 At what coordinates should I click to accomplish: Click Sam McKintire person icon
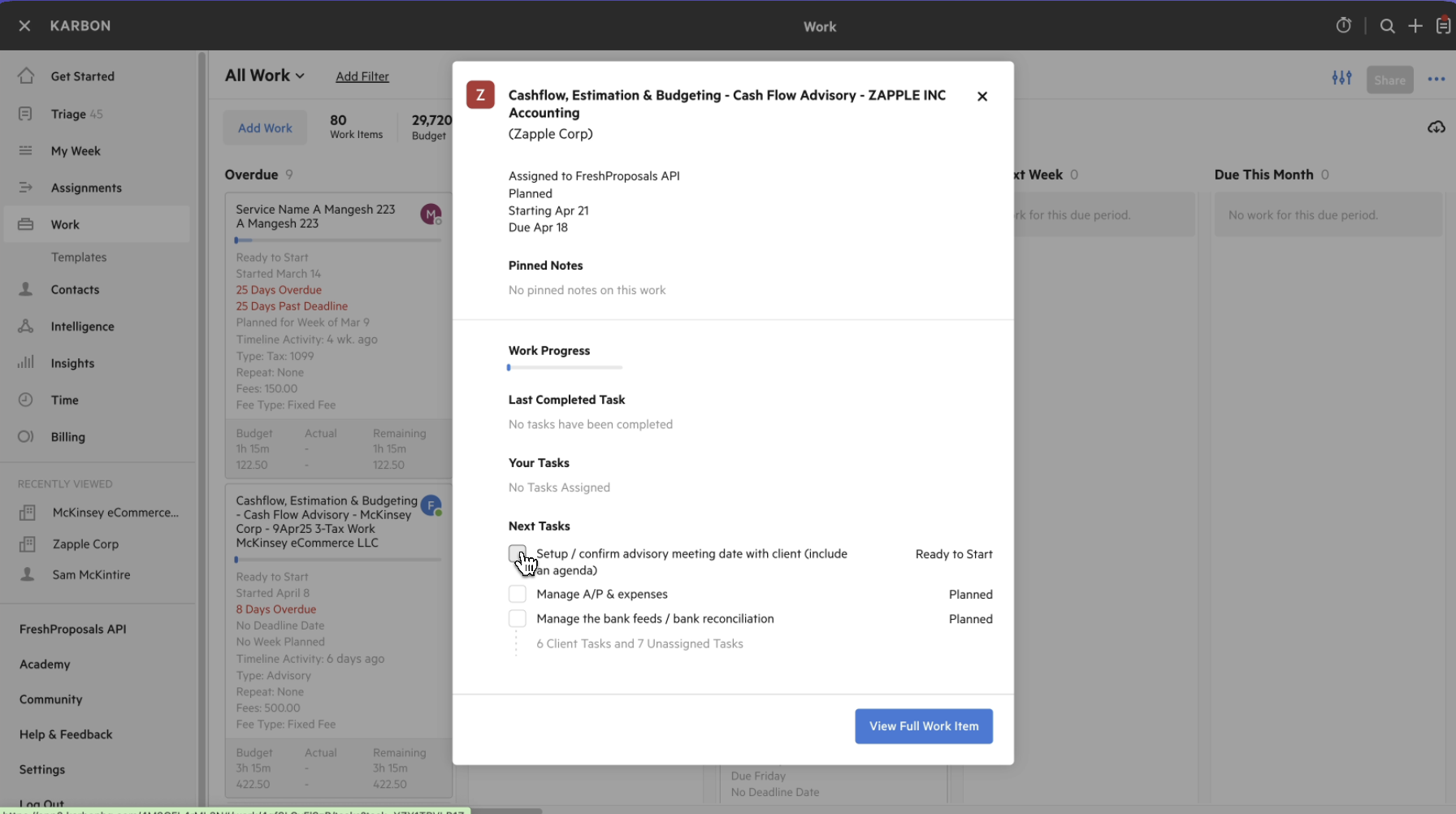point(28,574)
